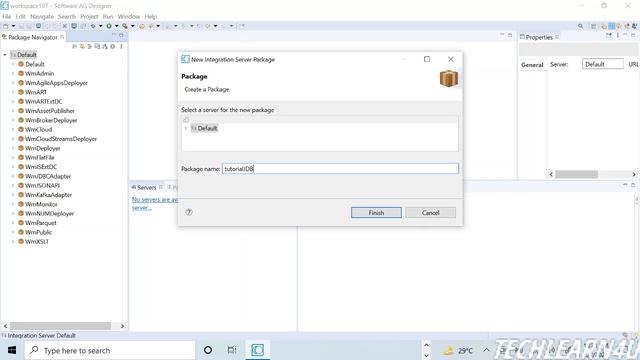Open the Window menu
Screen dimensions: 640x360
(x=129, y=16)
